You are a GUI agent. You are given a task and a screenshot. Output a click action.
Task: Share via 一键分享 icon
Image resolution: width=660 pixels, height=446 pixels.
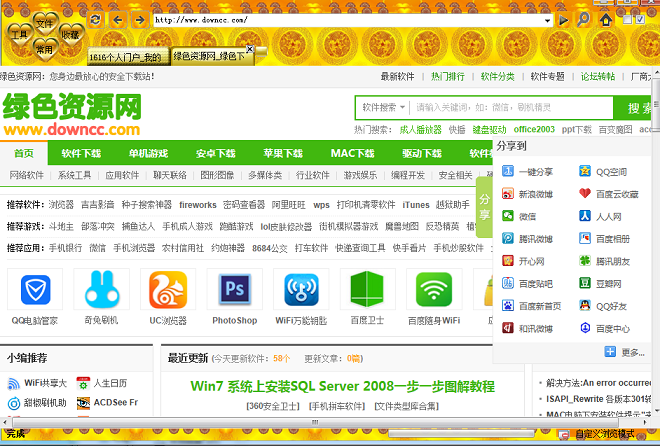click(508, 171)
